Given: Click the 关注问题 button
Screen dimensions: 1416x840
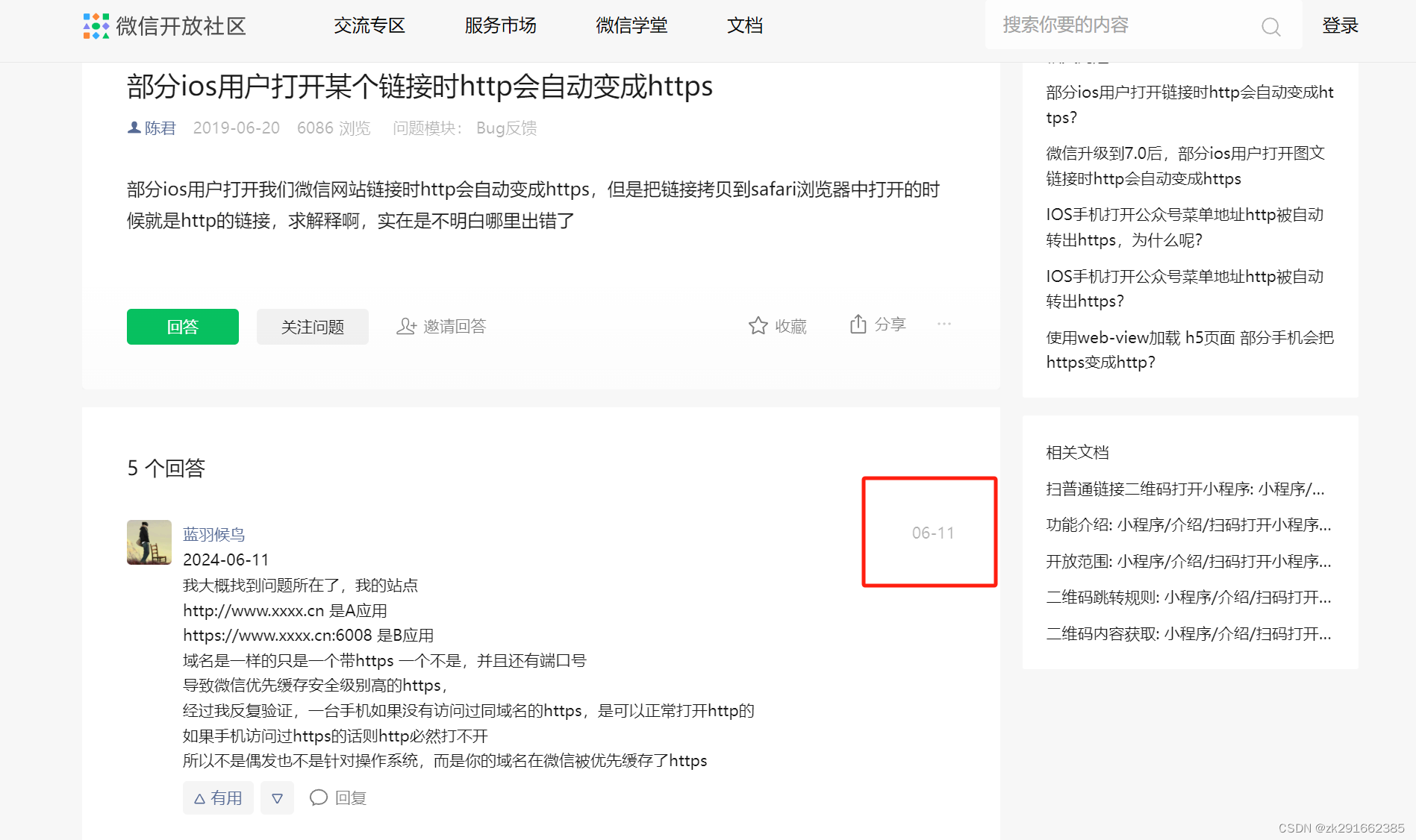Looking at the screenshot, I should coord(313,327).
